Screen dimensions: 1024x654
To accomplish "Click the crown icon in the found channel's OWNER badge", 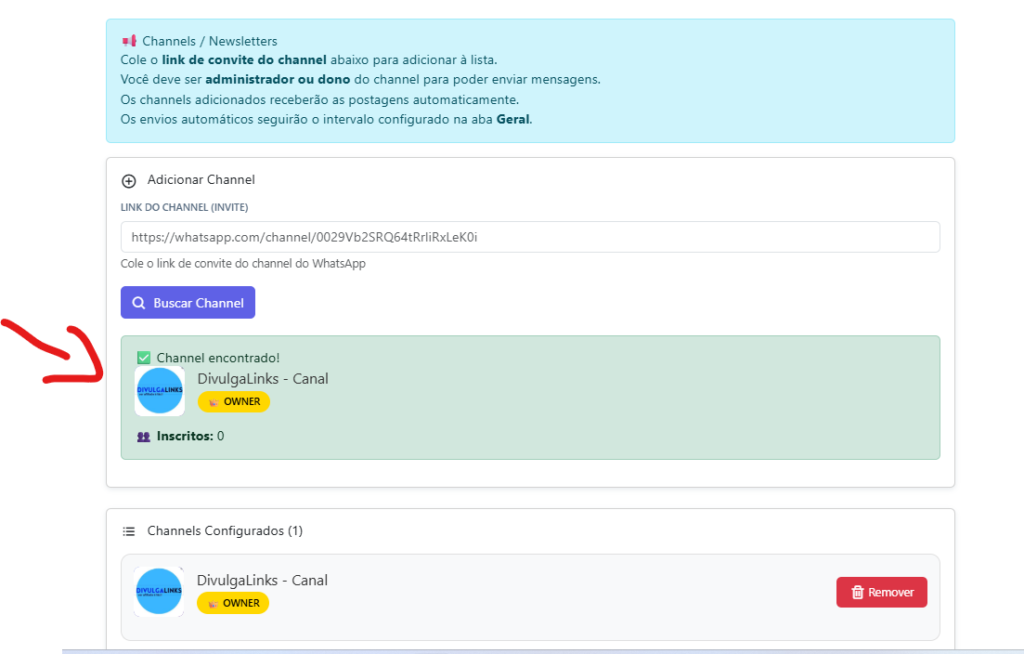I will (212, 402).
